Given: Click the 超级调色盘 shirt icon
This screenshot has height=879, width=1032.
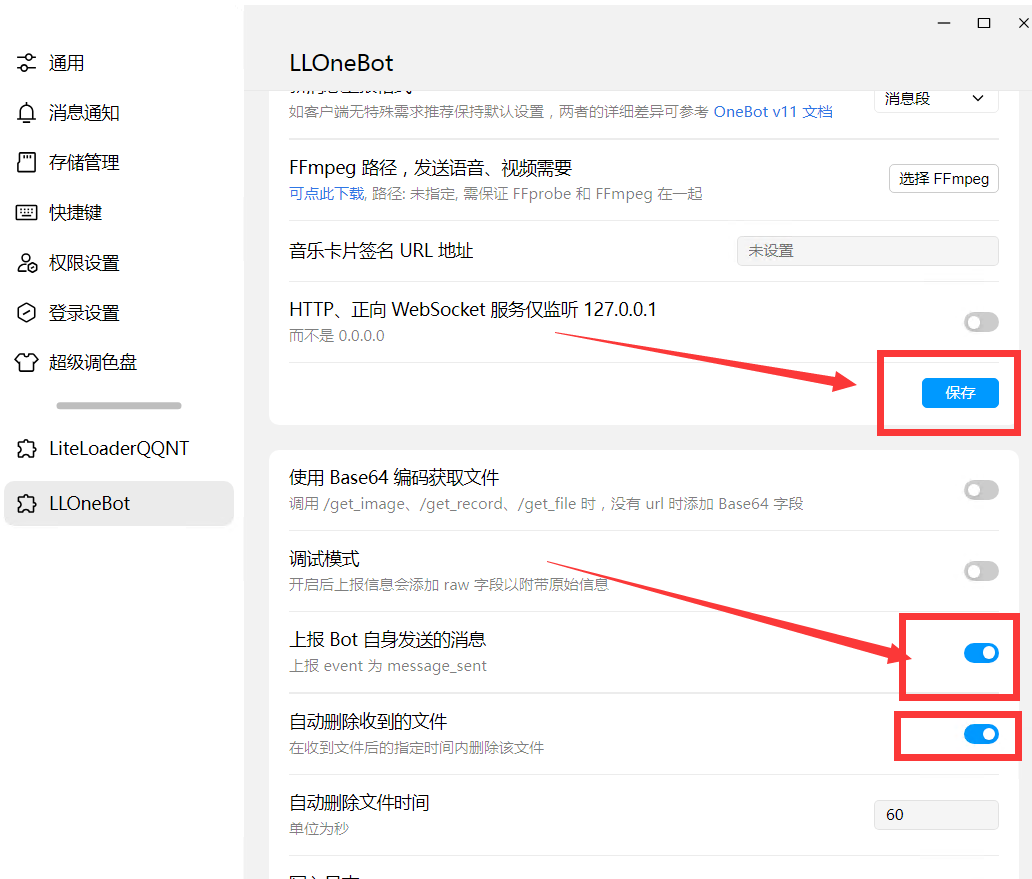Looking at the screenshot, I should (x=27, y=363).
